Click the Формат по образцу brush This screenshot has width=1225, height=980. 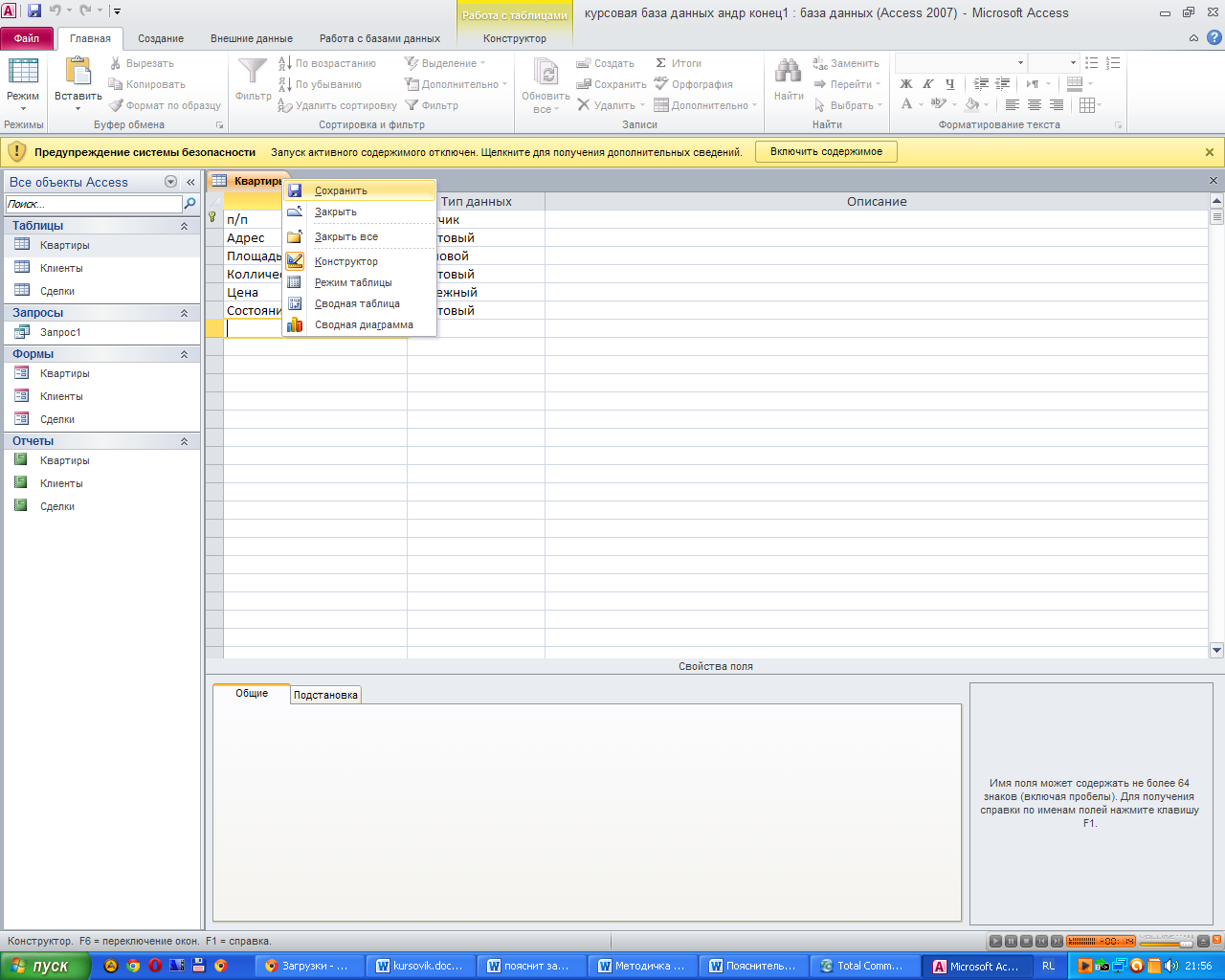coord(165,105)
